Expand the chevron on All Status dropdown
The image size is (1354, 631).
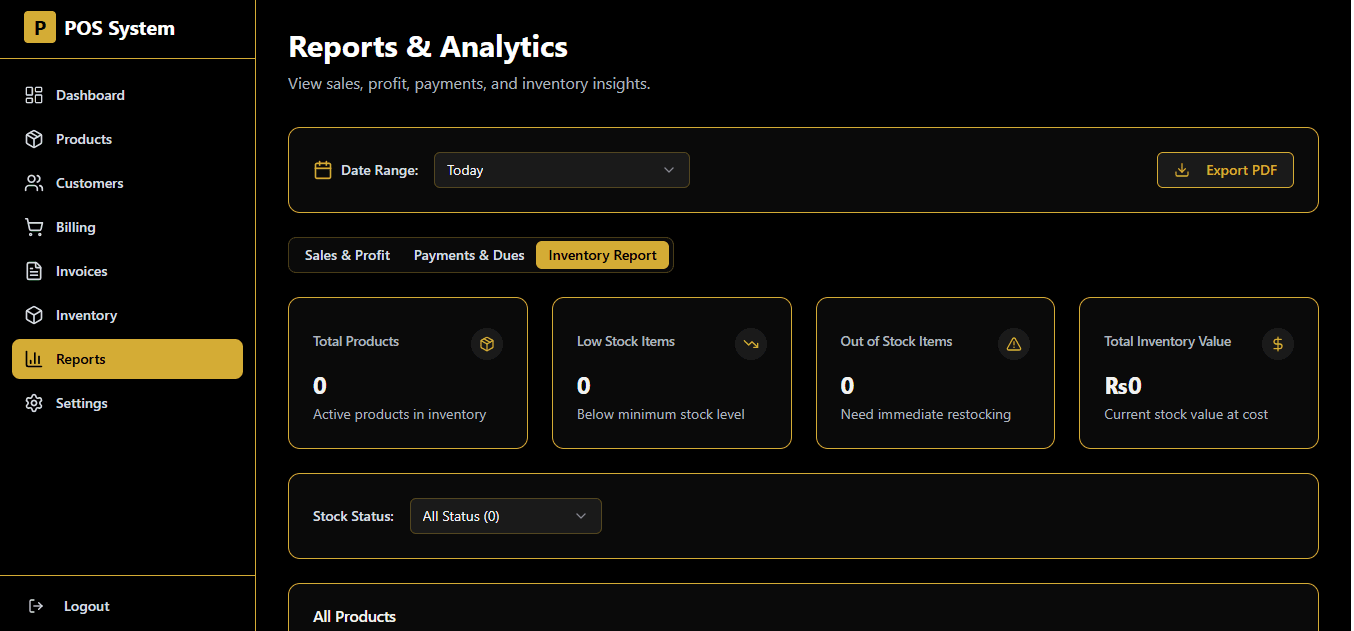tap(581, 516)
